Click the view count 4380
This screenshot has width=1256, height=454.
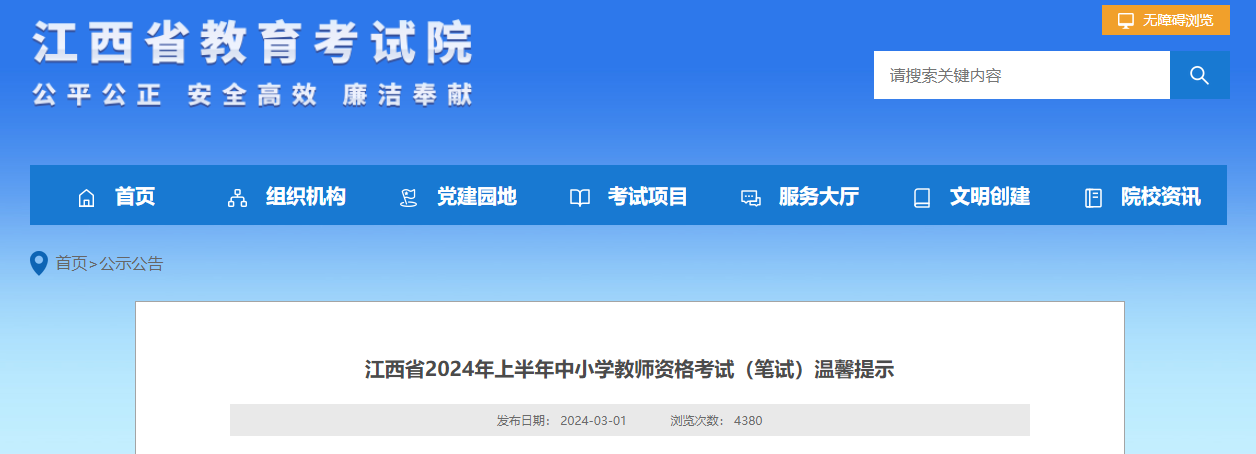[748, 421]
